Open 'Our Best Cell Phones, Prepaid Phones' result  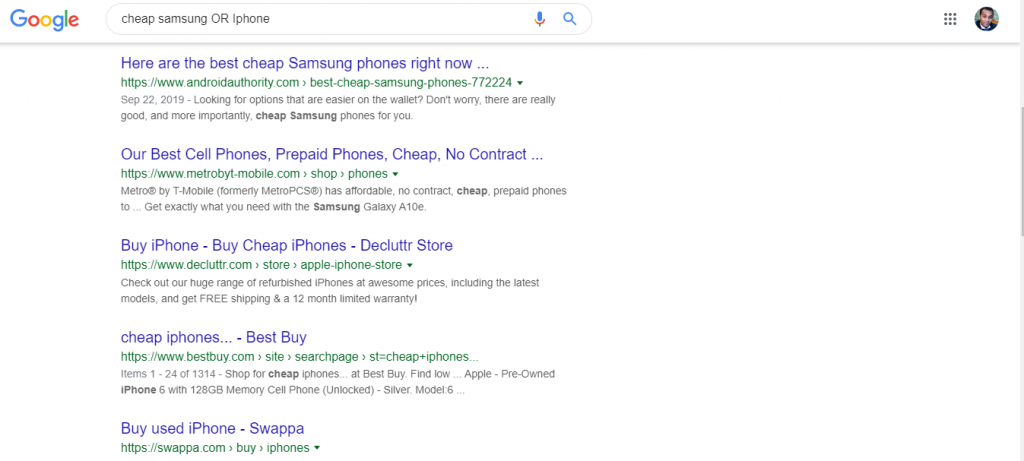(x=332, y=155)
